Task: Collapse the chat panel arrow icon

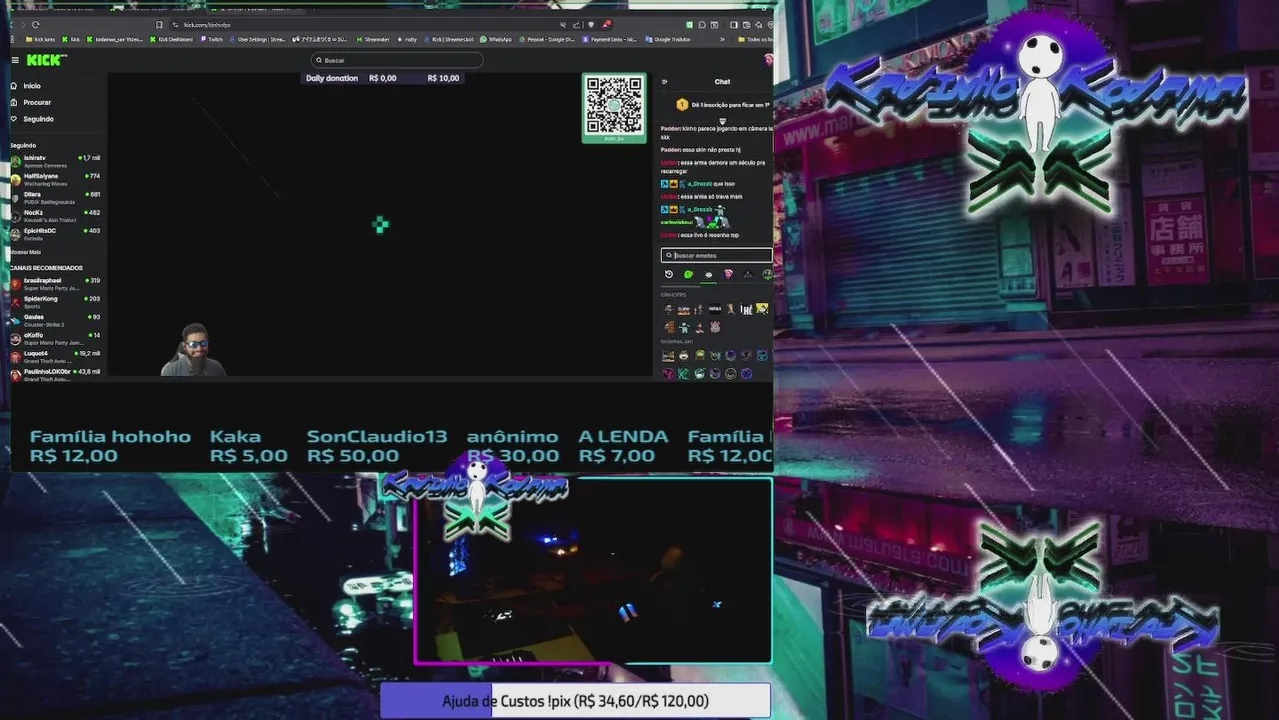Action: pyautogui.click(x=665, y=82)
